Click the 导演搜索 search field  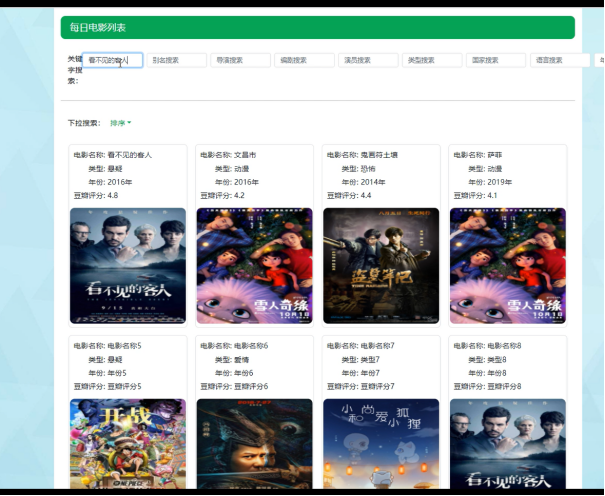click(240, 60)
